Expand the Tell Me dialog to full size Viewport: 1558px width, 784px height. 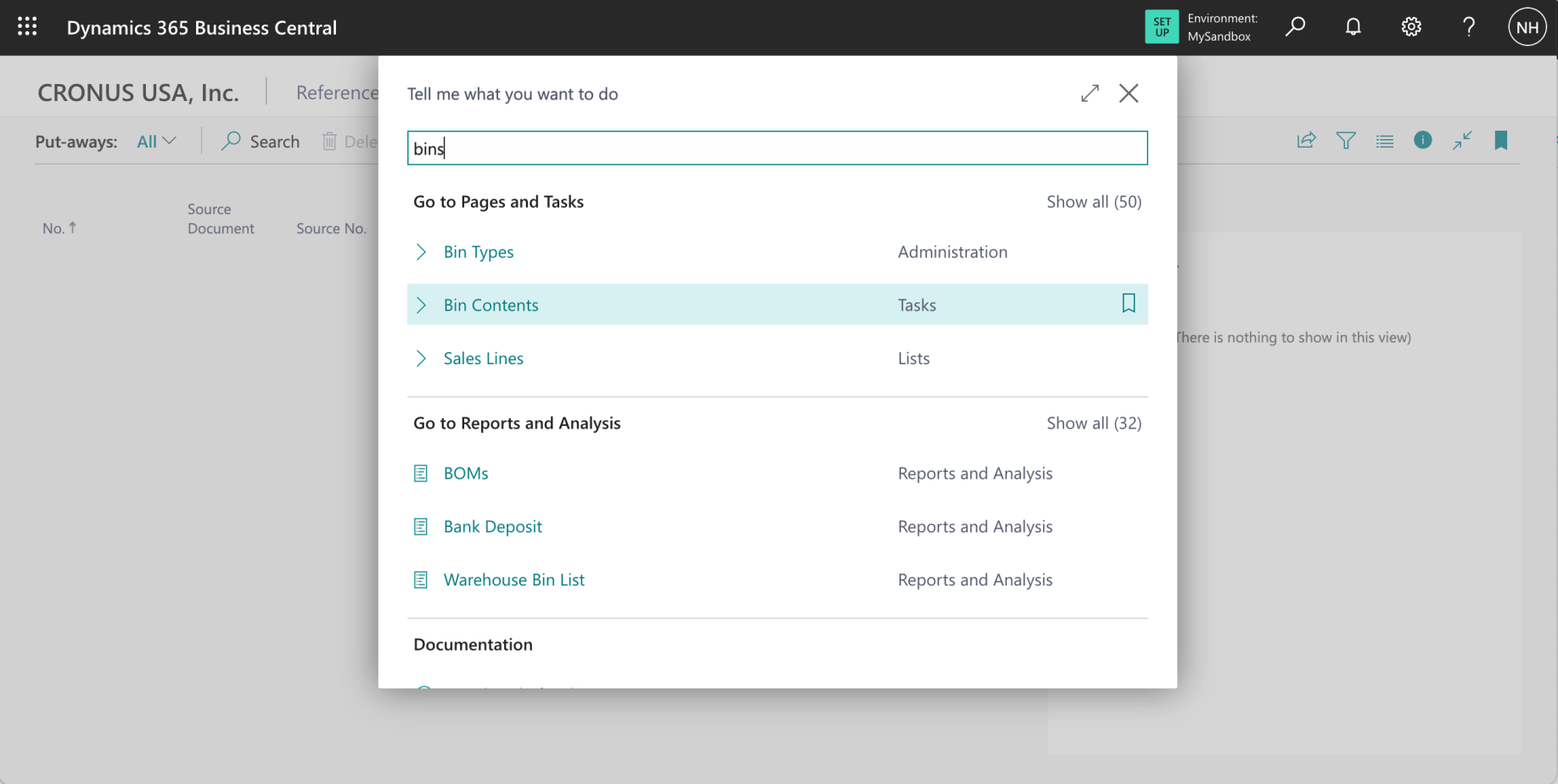[1090, 93]
